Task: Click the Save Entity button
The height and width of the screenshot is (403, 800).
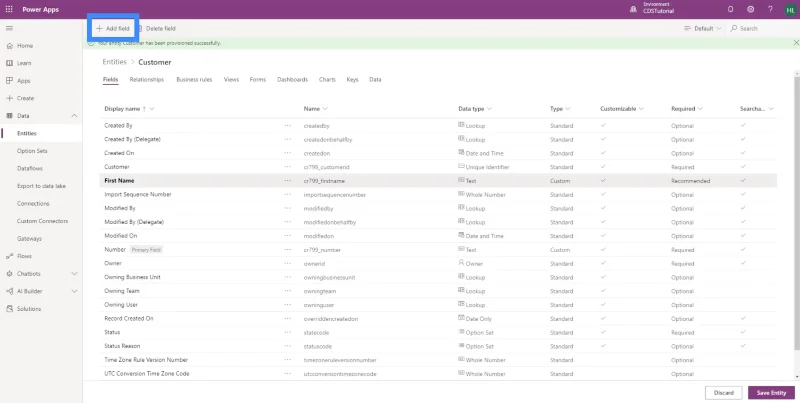Action: coord(771,393)
